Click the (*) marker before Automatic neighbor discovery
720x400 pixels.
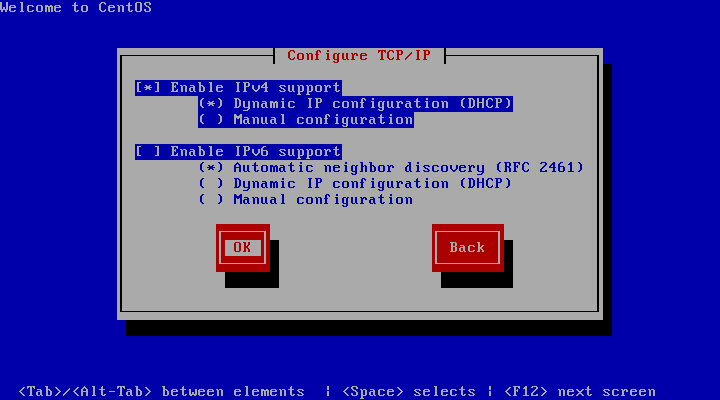click(211, 168)
